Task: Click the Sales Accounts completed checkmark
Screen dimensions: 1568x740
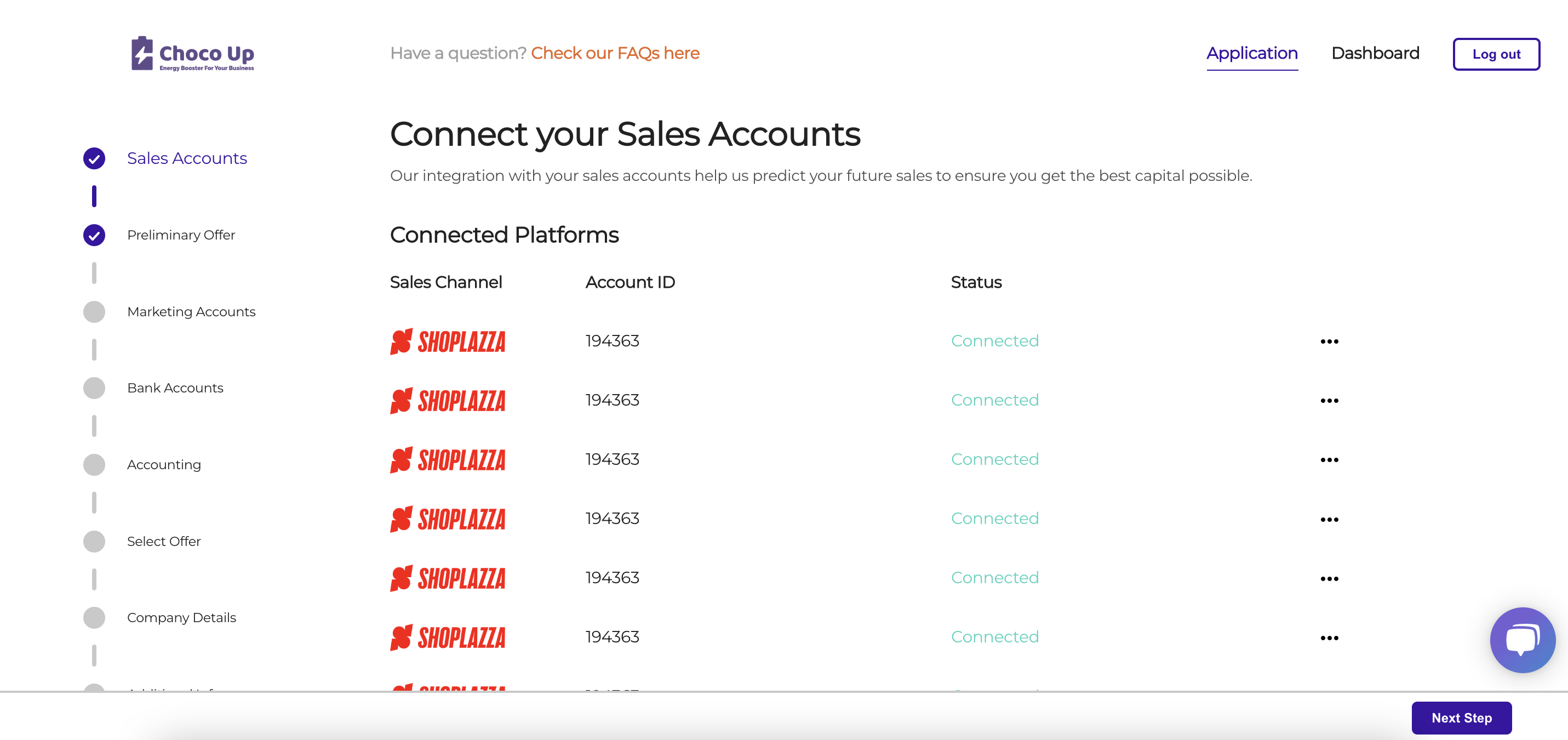Action: tap(94, 158)
